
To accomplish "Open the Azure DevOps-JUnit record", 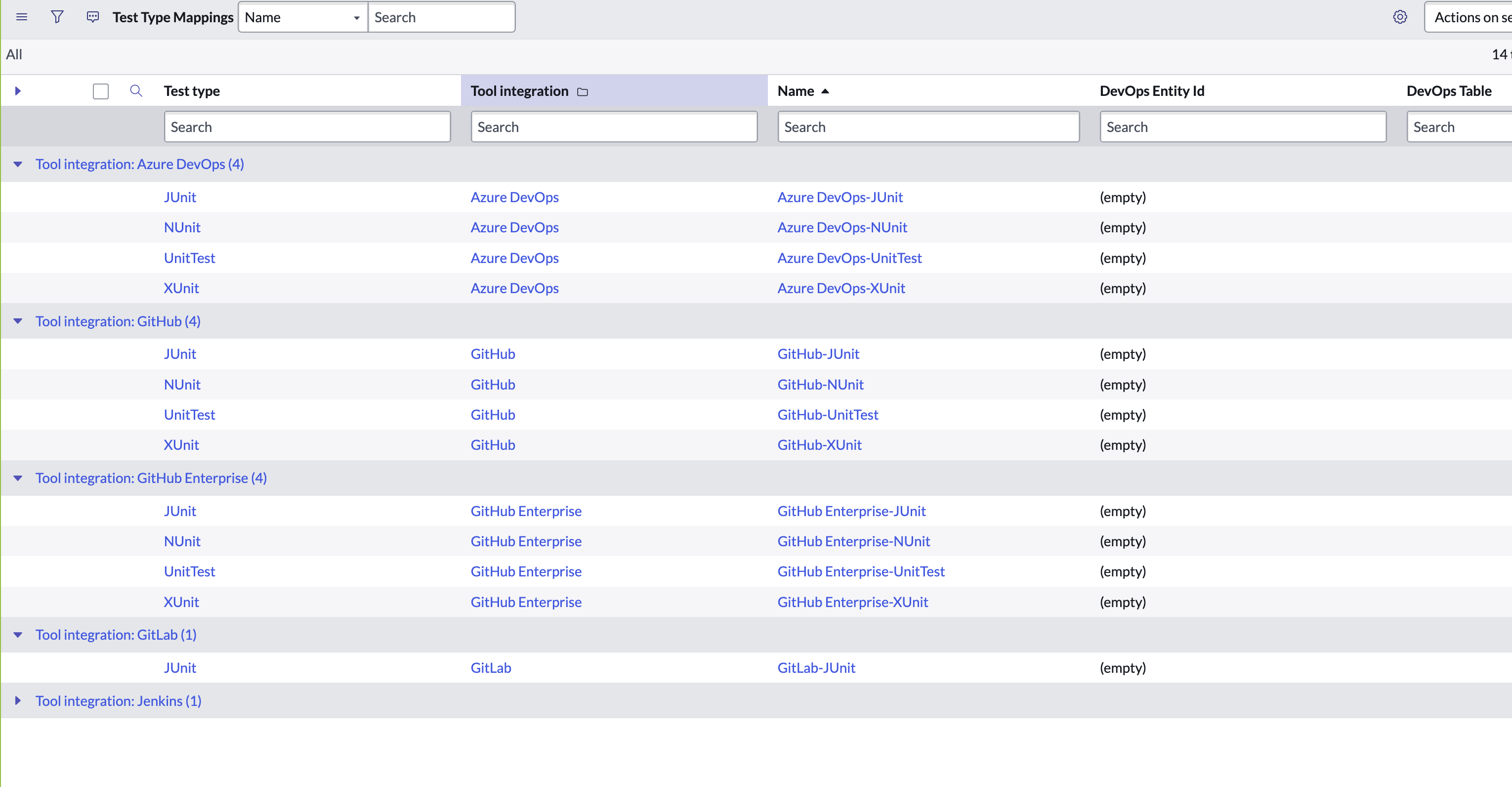I will coord(840,197).
